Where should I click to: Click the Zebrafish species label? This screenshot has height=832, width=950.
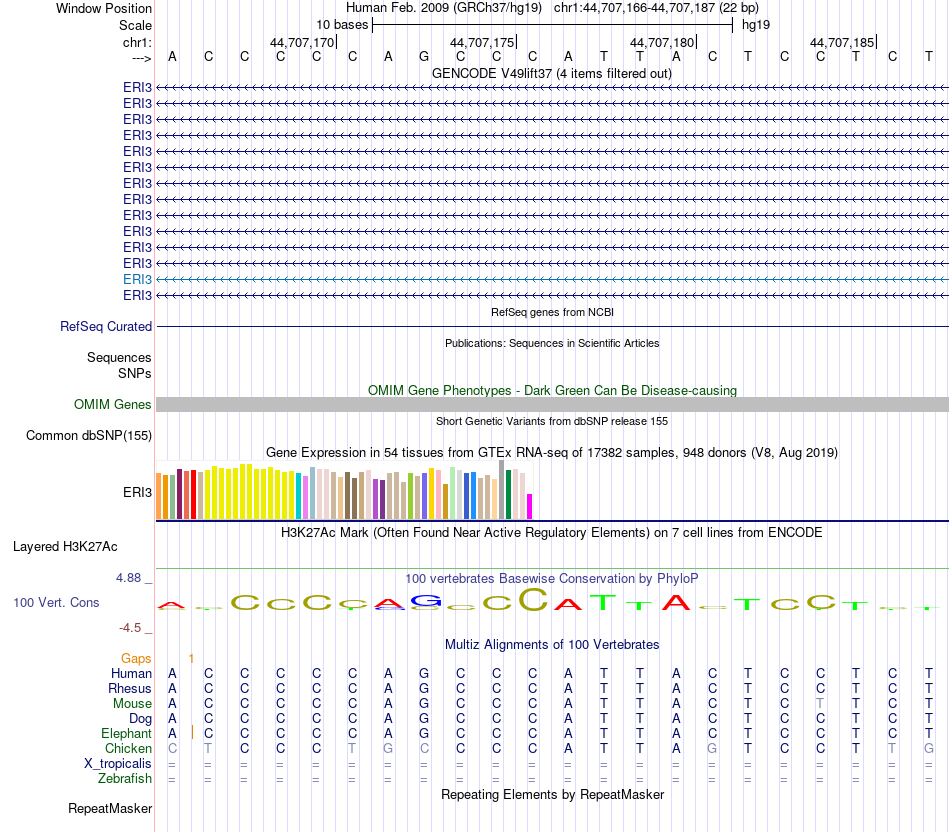coord(125,779)
